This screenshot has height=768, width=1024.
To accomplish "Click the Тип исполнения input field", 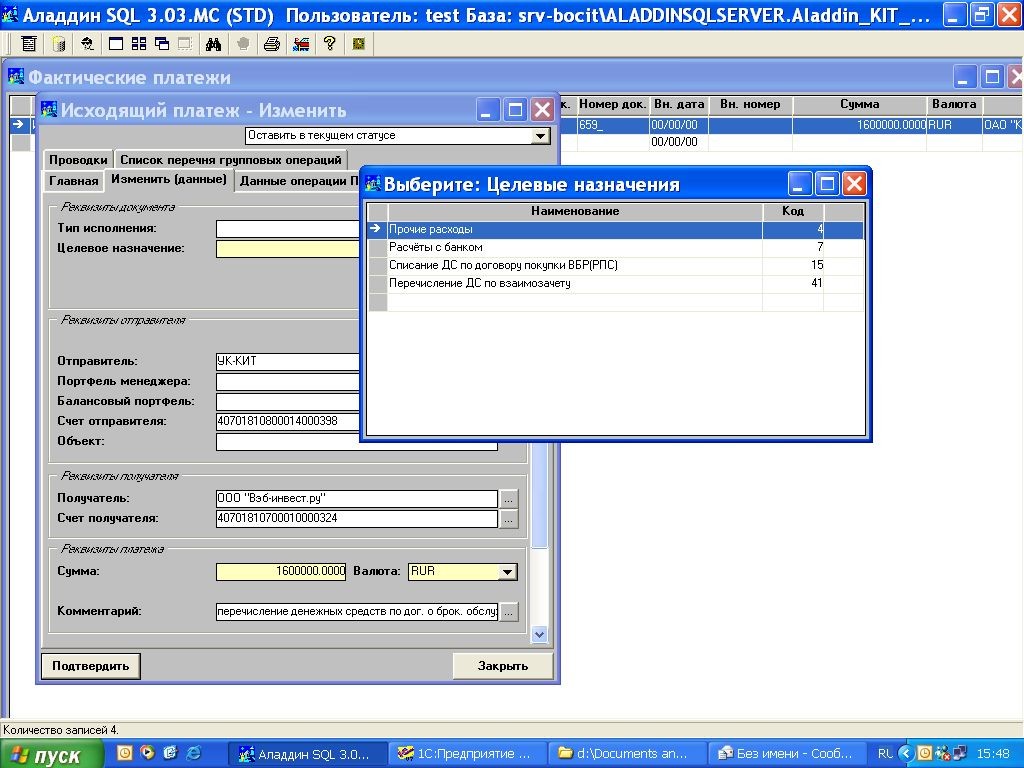I will point(288,229).
